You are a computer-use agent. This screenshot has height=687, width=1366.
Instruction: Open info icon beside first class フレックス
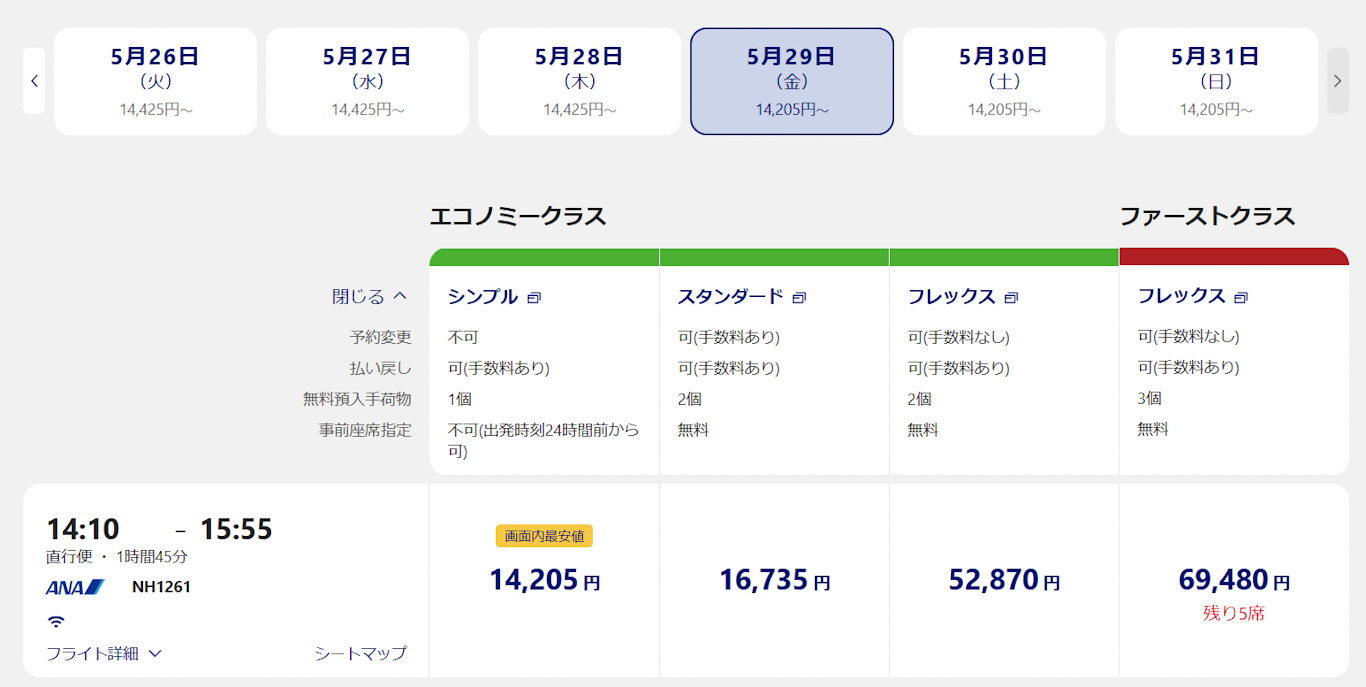pos(1241,298)
